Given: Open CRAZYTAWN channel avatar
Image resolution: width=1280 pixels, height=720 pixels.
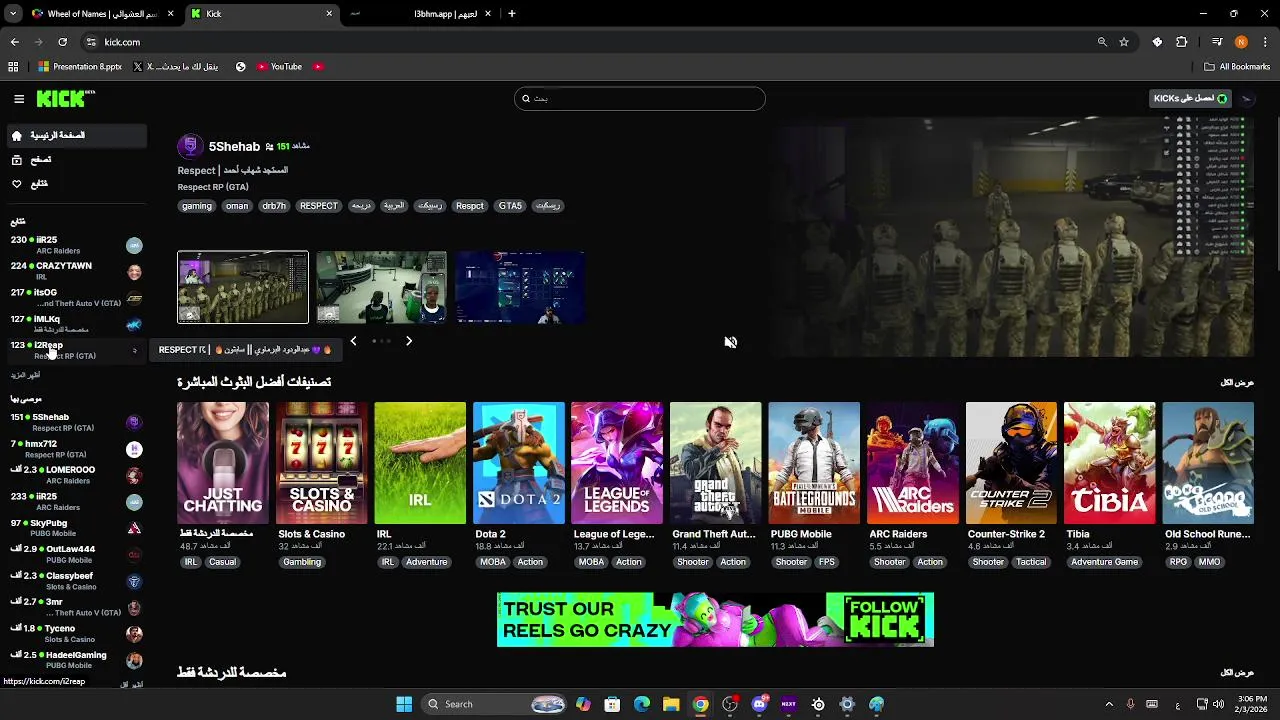Looking at the screenshot, I should pos(134,272).
